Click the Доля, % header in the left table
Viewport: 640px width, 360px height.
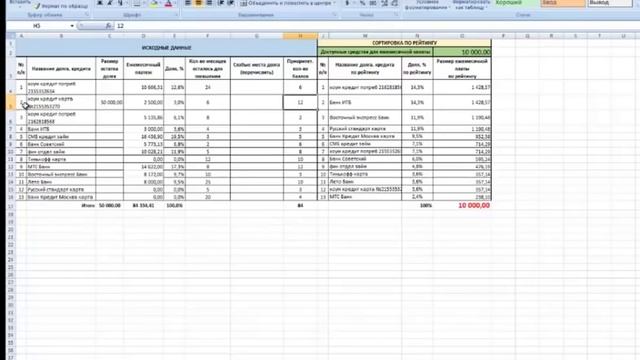[x=174, y=69]
